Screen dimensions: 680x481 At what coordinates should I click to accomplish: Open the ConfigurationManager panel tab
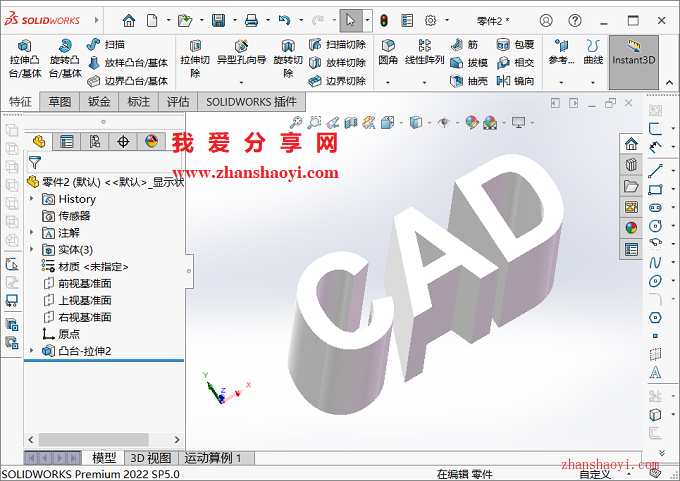95,141
